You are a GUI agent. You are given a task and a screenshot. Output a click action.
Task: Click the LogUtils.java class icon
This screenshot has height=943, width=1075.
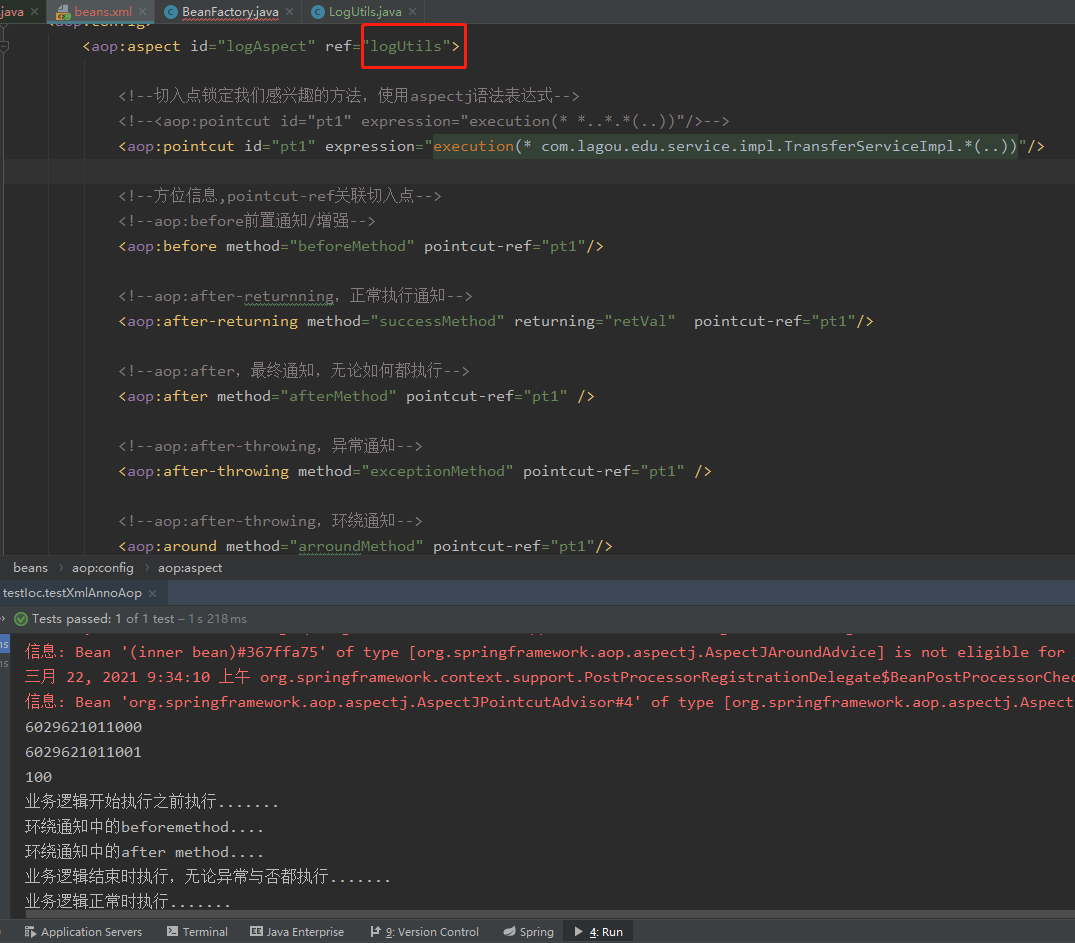click(318, 12)
